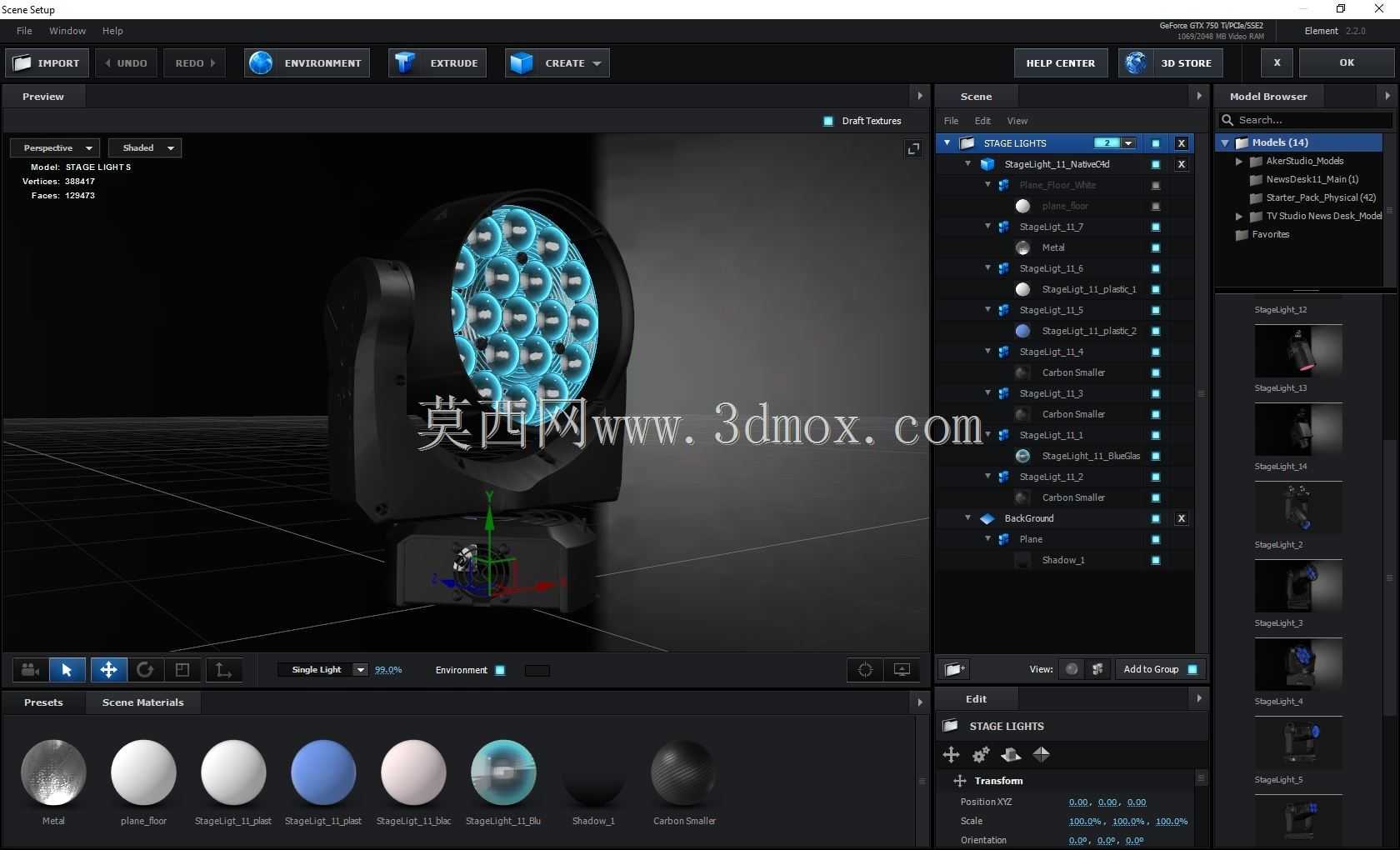Toggle Draft Textures checkbox
This screenshot has height=850, width=1400.
tap(828, 121)
